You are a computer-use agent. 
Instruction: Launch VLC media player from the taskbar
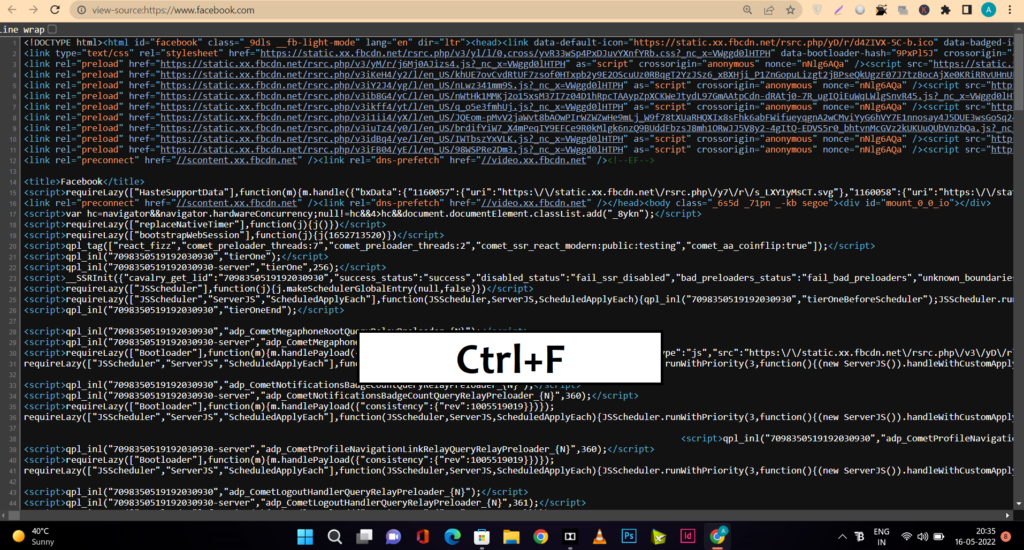tap(599, 537)
